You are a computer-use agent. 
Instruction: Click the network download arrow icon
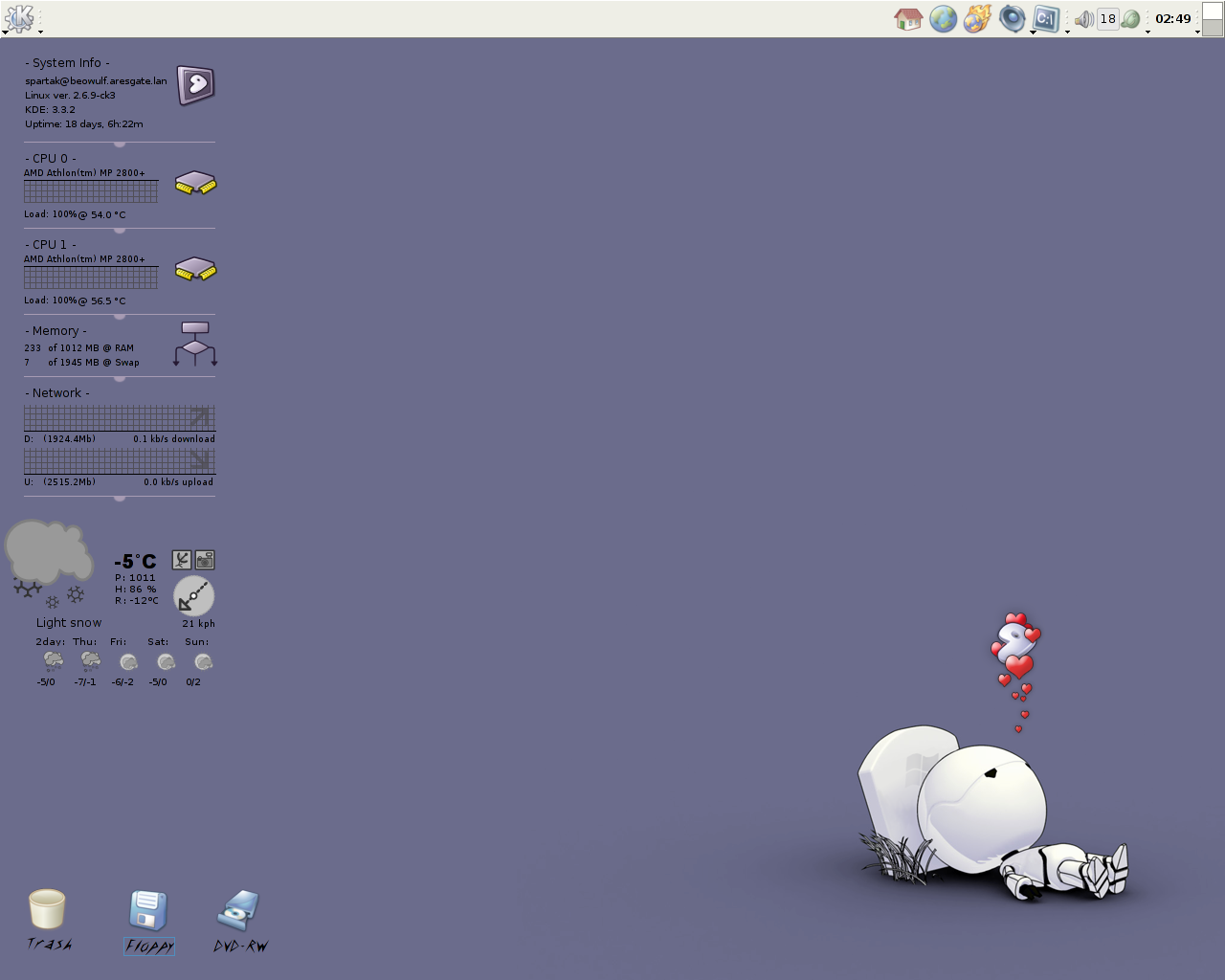tap(199, 416)
